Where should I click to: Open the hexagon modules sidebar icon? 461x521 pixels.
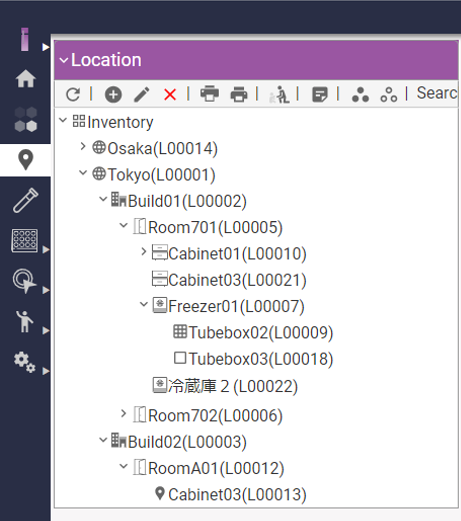[x=26, y=119]
